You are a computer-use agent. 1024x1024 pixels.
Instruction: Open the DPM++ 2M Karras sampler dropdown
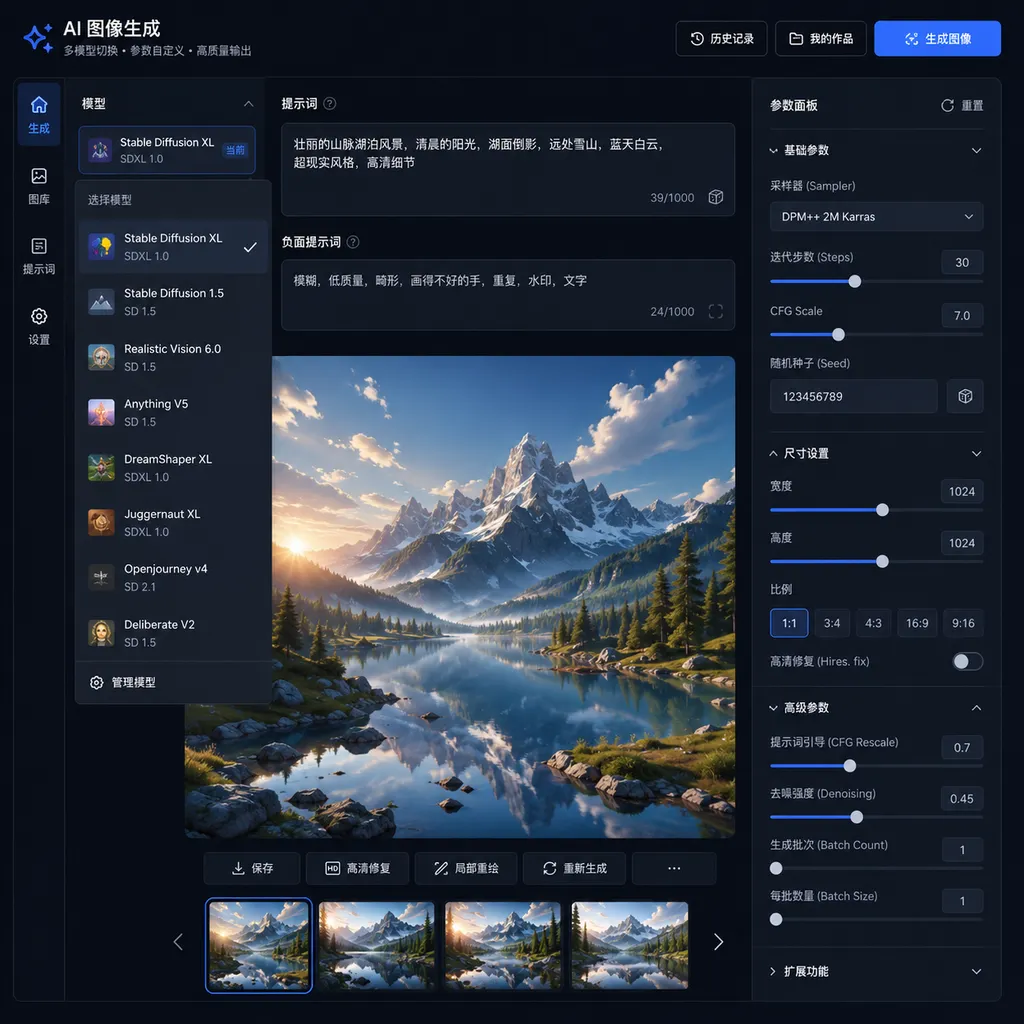[x=876, y=217]
